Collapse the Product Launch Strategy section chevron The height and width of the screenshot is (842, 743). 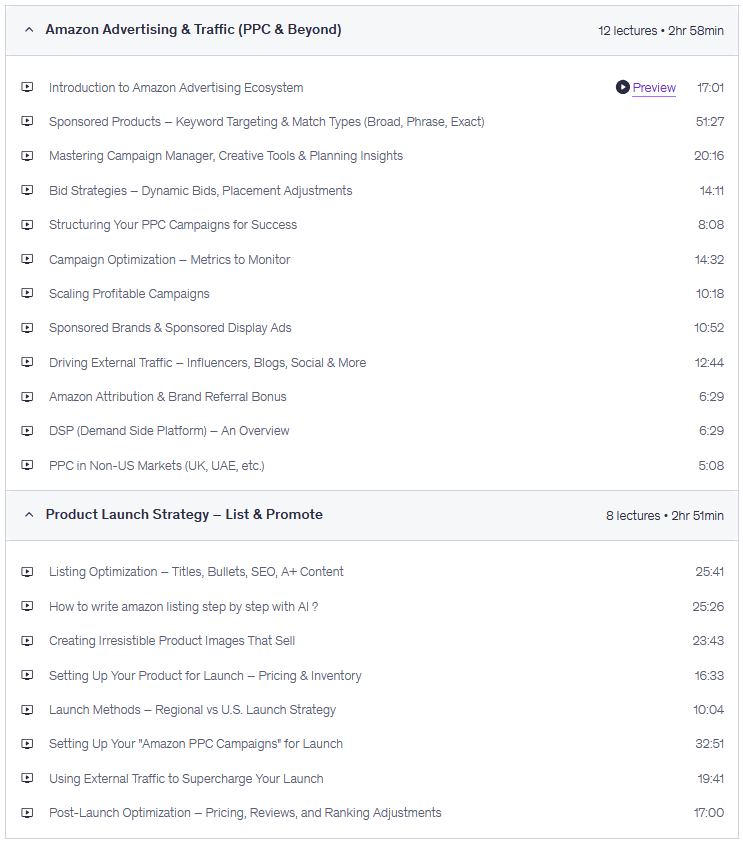pyautogui.click(x=29, y=515)
